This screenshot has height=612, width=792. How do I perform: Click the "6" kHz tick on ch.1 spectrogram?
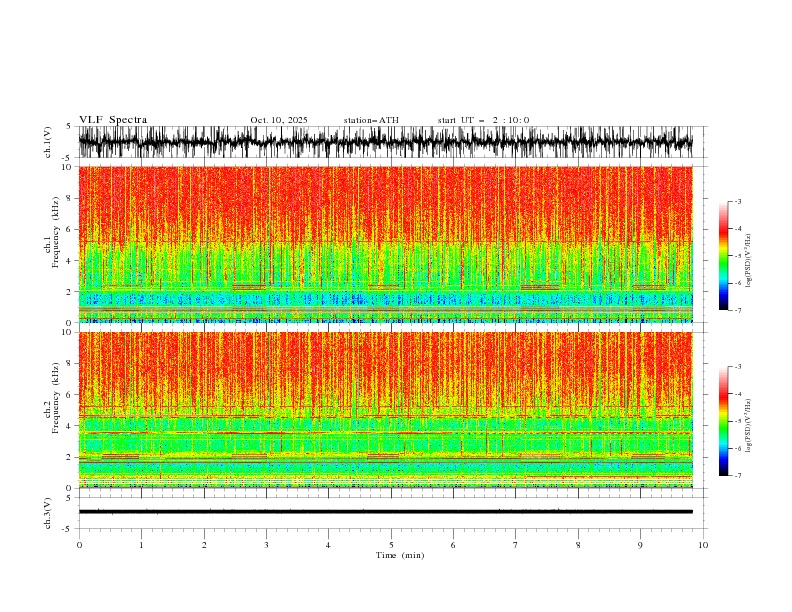[x=70, y=230]
